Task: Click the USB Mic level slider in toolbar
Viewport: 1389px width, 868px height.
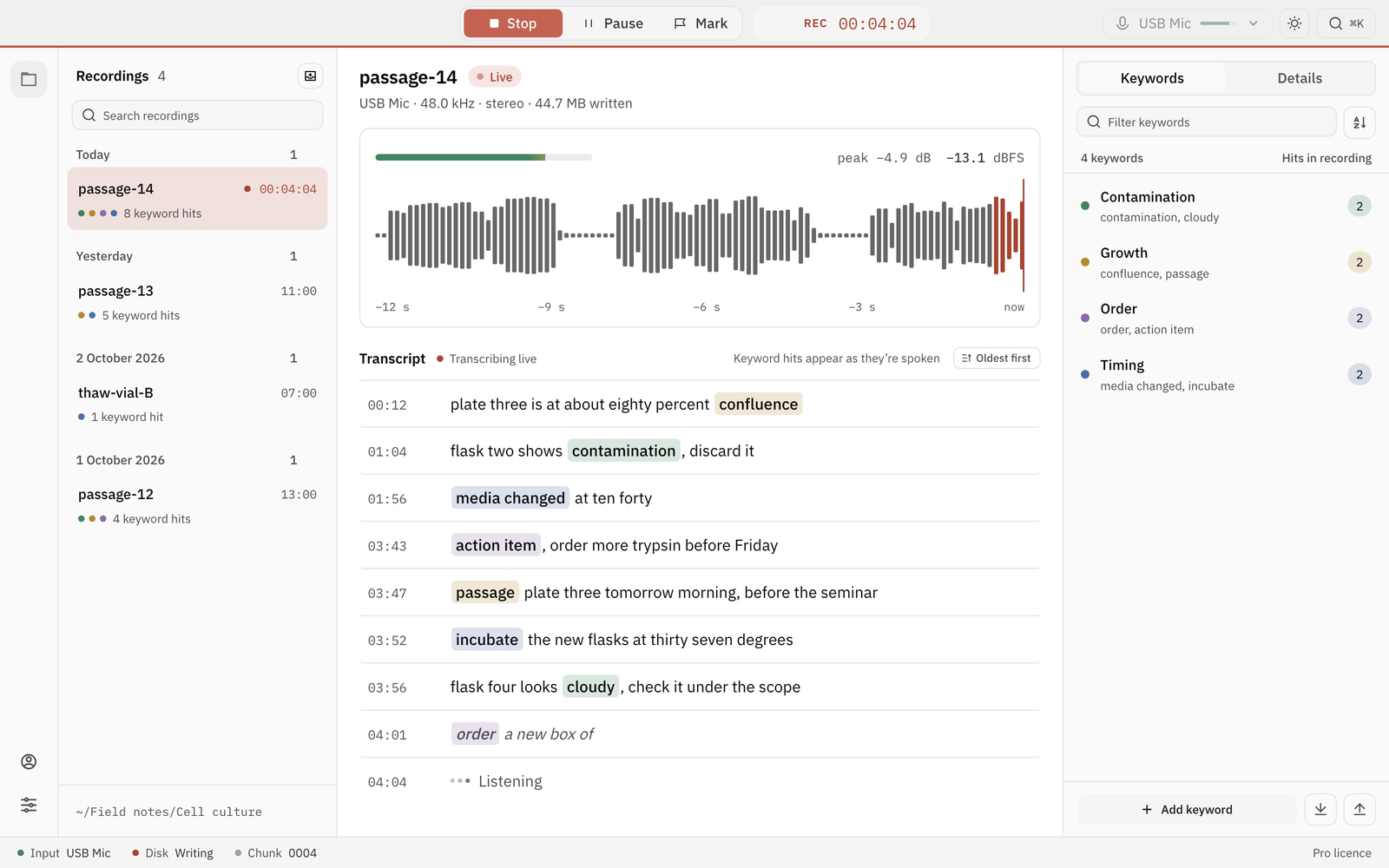Action: [1219, 23]
